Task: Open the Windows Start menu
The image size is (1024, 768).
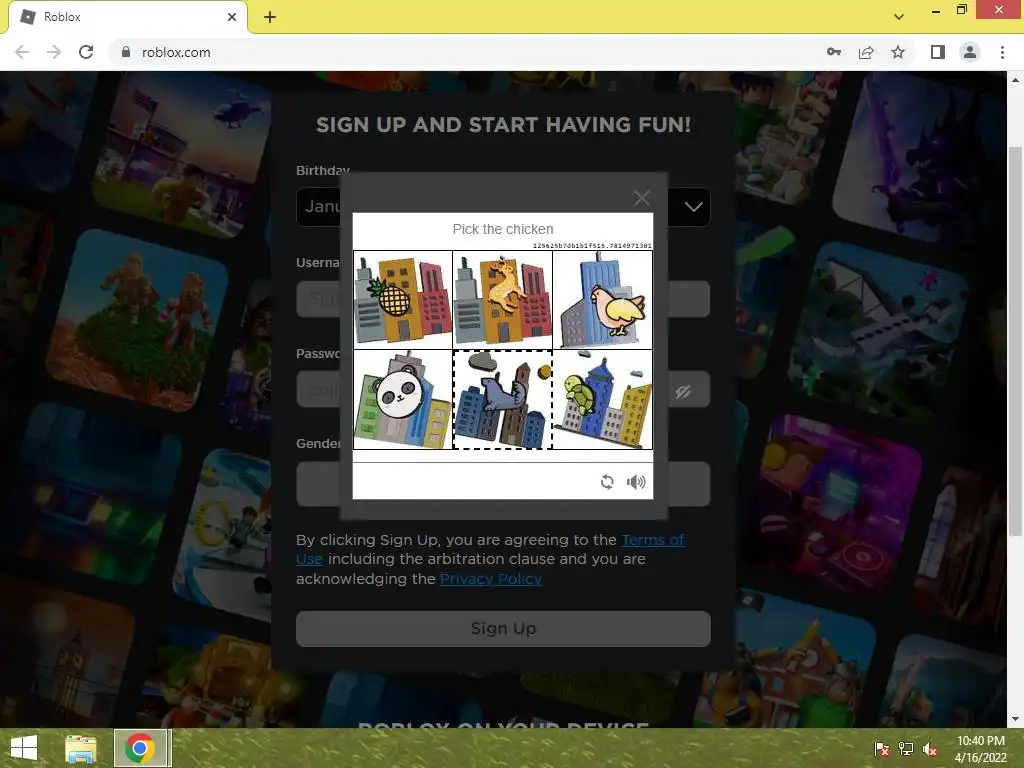Action: point(24,748)
